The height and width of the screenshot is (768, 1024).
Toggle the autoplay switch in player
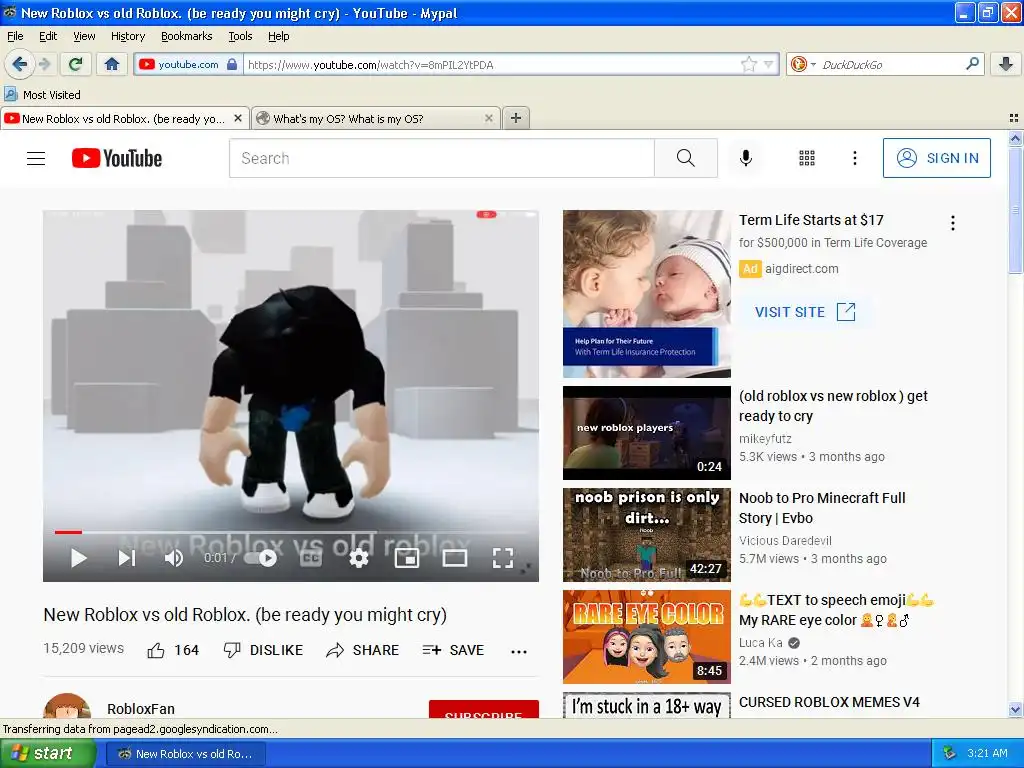(261, 558)
